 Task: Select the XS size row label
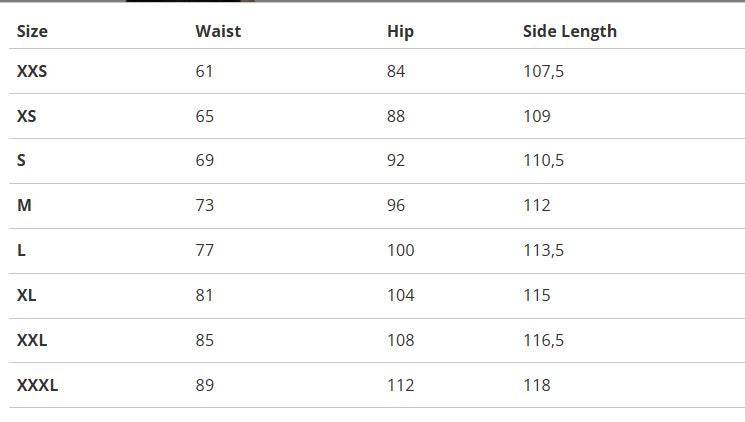click(27, 116)
